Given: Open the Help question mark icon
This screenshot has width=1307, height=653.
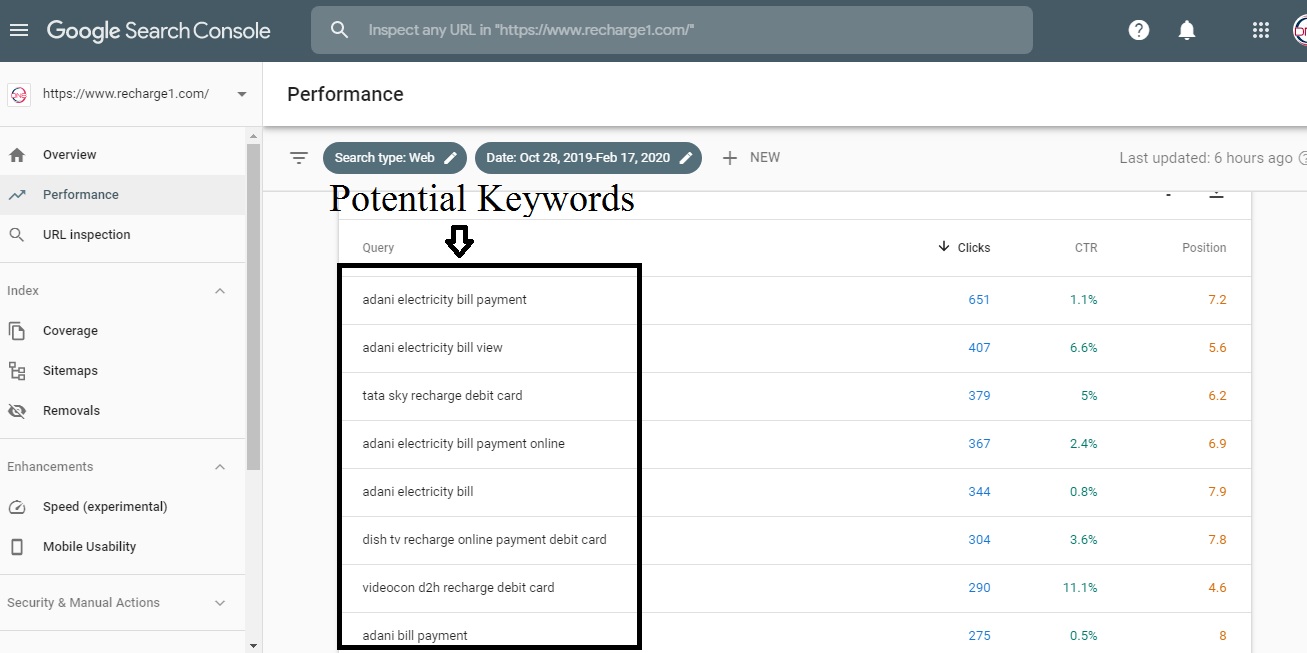Looking at the screenshot, I should [x=1139, y=30].
